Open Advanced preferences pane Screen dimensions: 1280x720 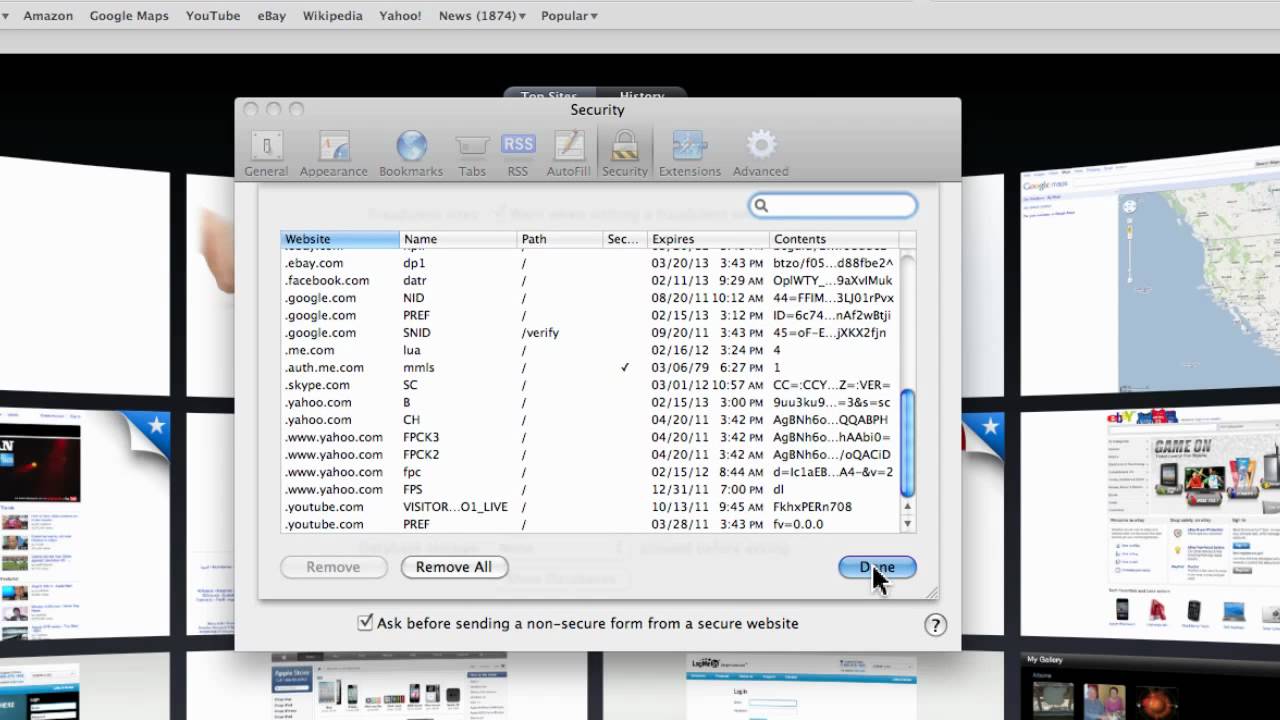click(x=761, y=154)
